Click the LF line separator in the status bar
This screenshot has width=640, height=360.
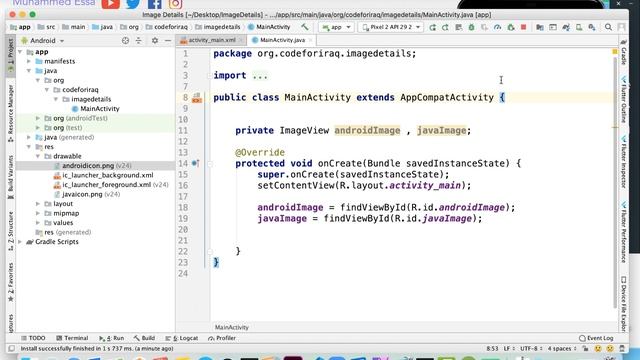click(509, 349)
